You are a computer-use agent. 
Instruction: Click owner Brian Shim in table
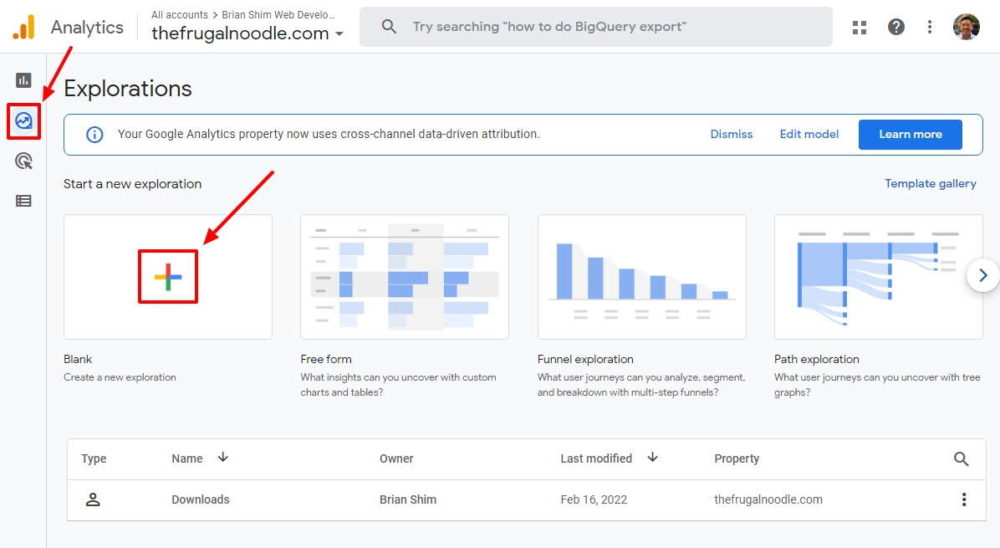pyautogui.click(x=408, y=500)
